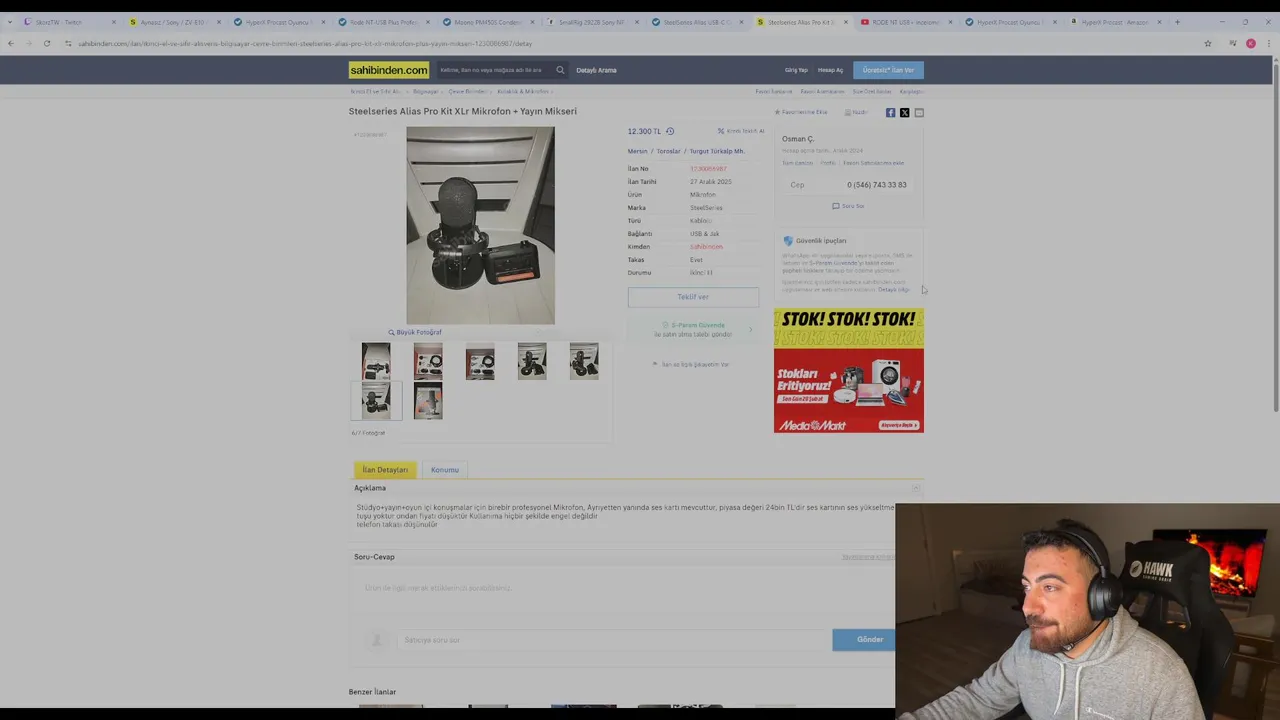Click the email share icon
This screenshot has height=720, width=1280.
point(919,113)
